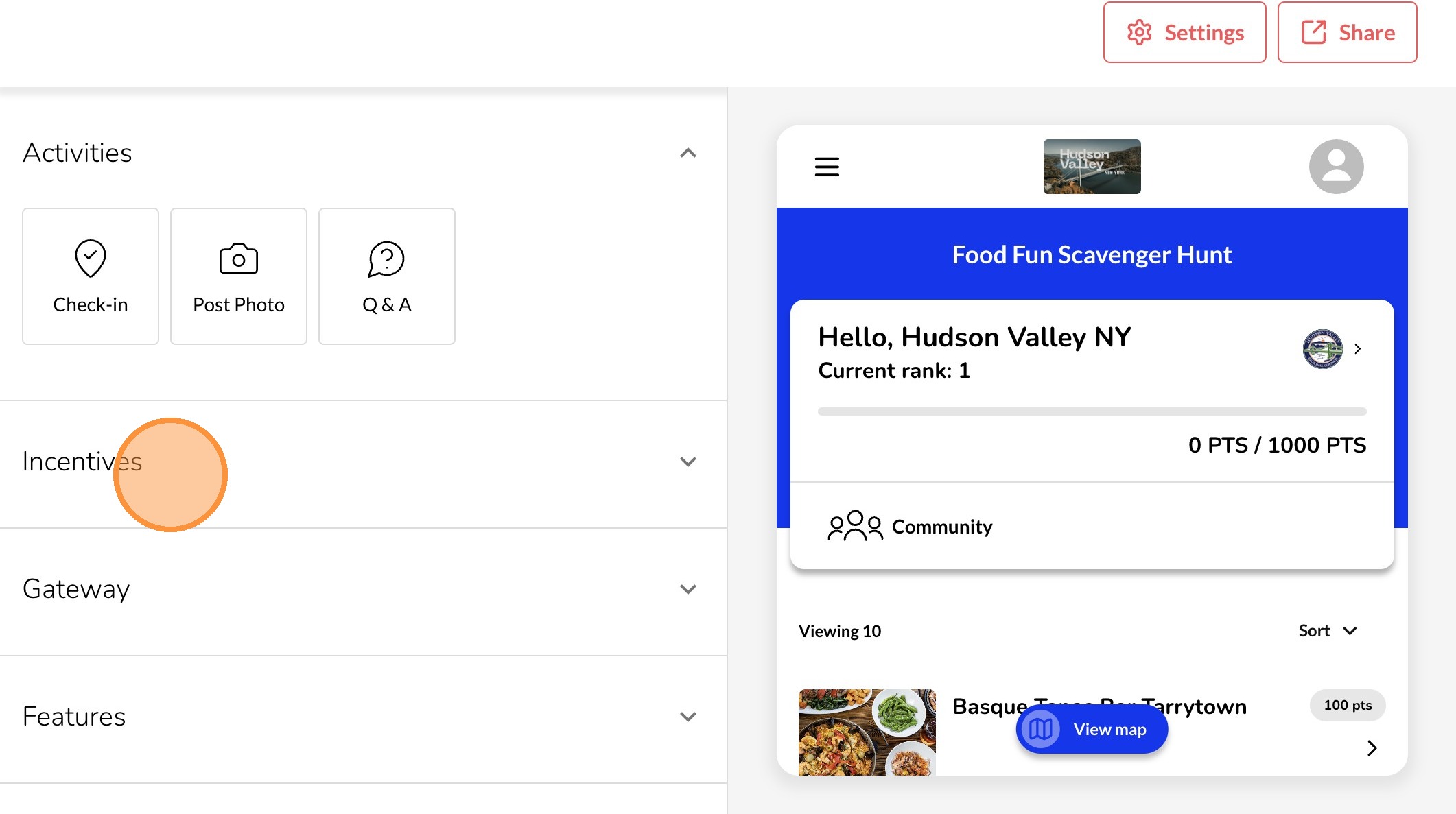
Task: Click the Share button
Action: coord(1347,32)
